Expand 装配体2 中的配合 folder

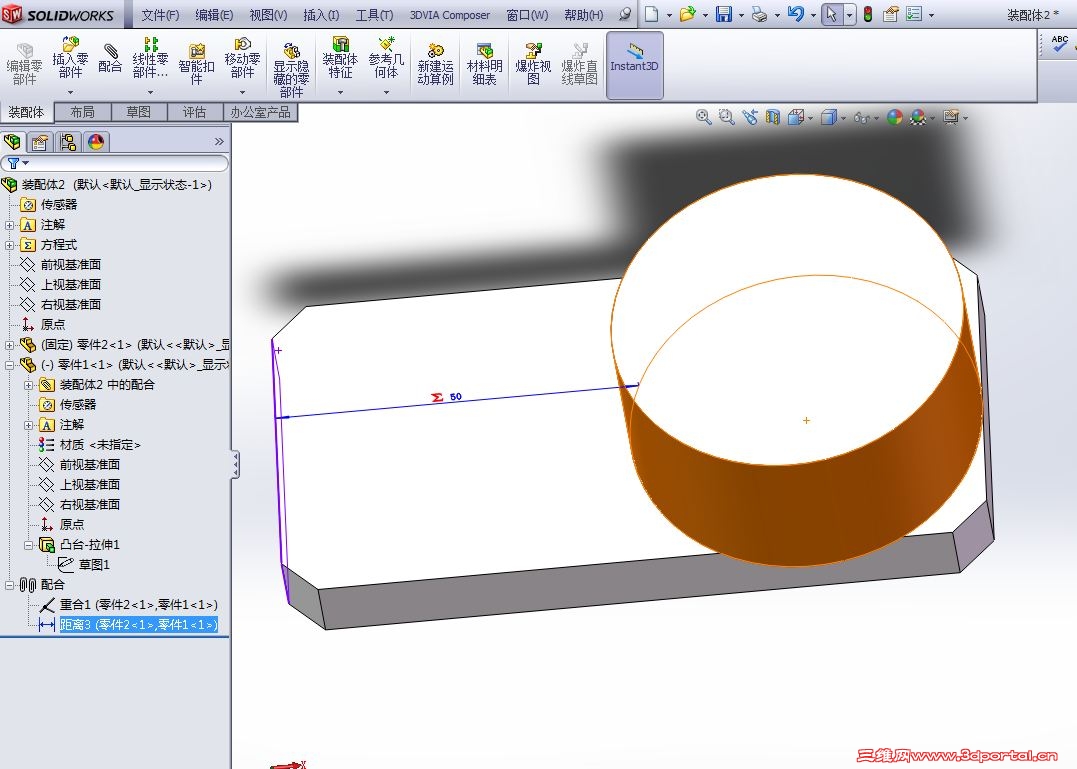pos(28,384)
